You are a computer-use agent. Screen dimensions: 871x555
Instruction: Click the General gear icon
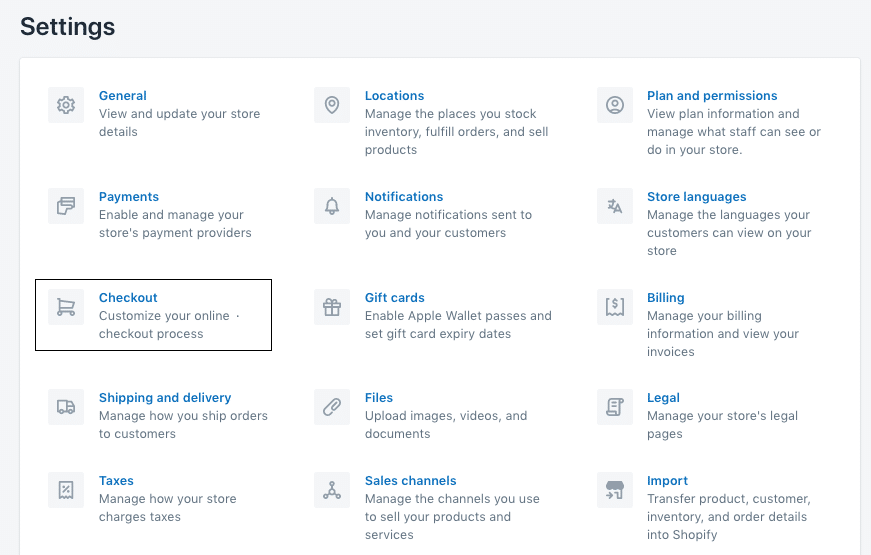[66, 105]
